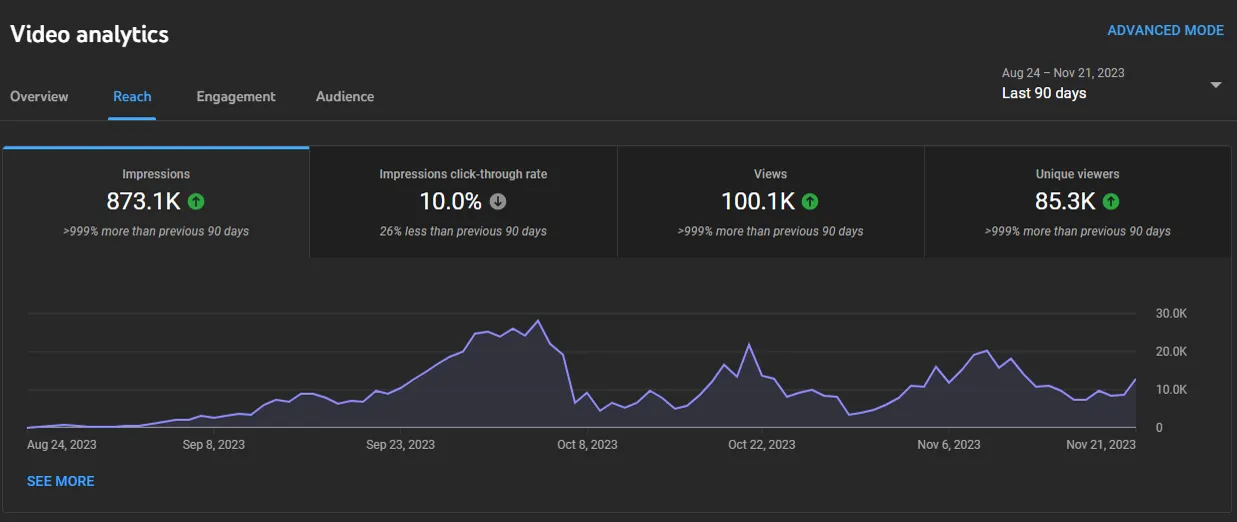Open the Audience tab
1237x522 pixels.
pyautogui.click(x=345, y=96)
